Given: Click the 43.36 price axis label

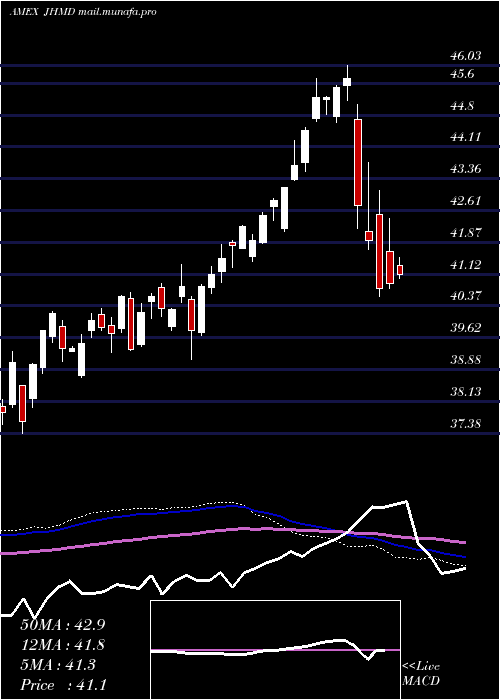Looking at the screenshot, I should coord(466,169).
